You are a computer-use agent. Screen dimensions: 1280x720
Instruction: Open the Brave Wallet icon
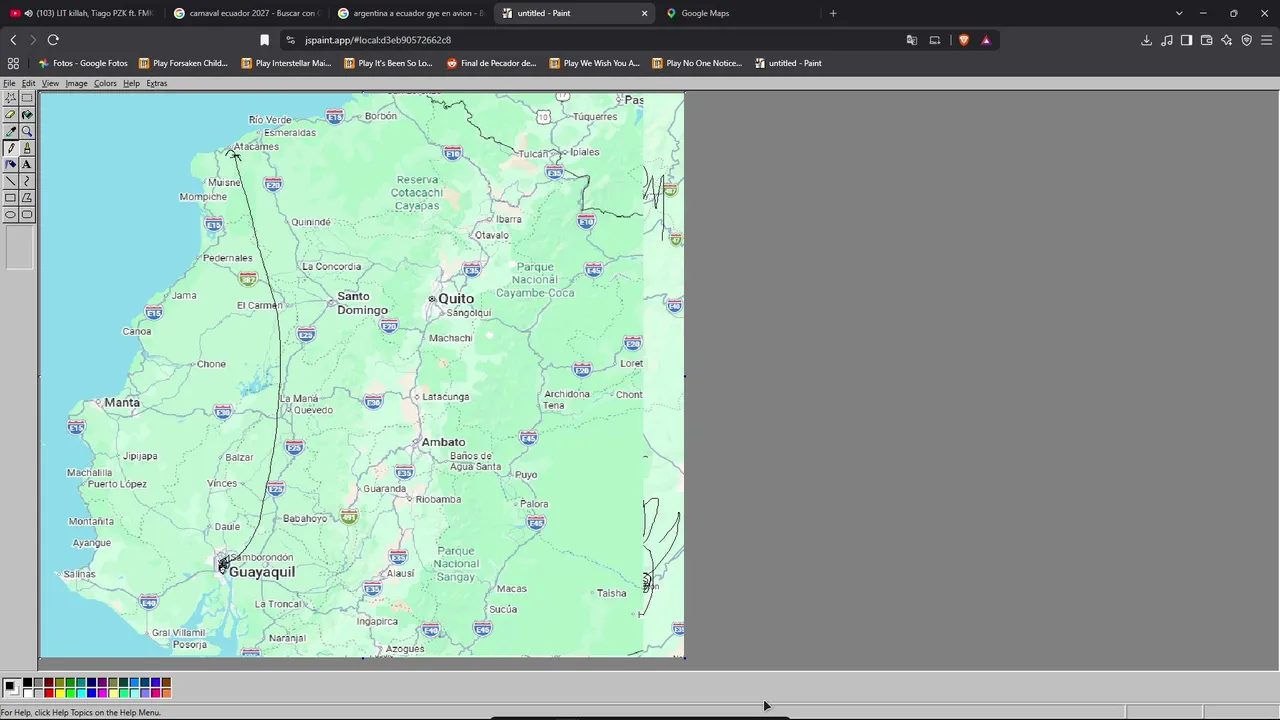click(1206, 40)
